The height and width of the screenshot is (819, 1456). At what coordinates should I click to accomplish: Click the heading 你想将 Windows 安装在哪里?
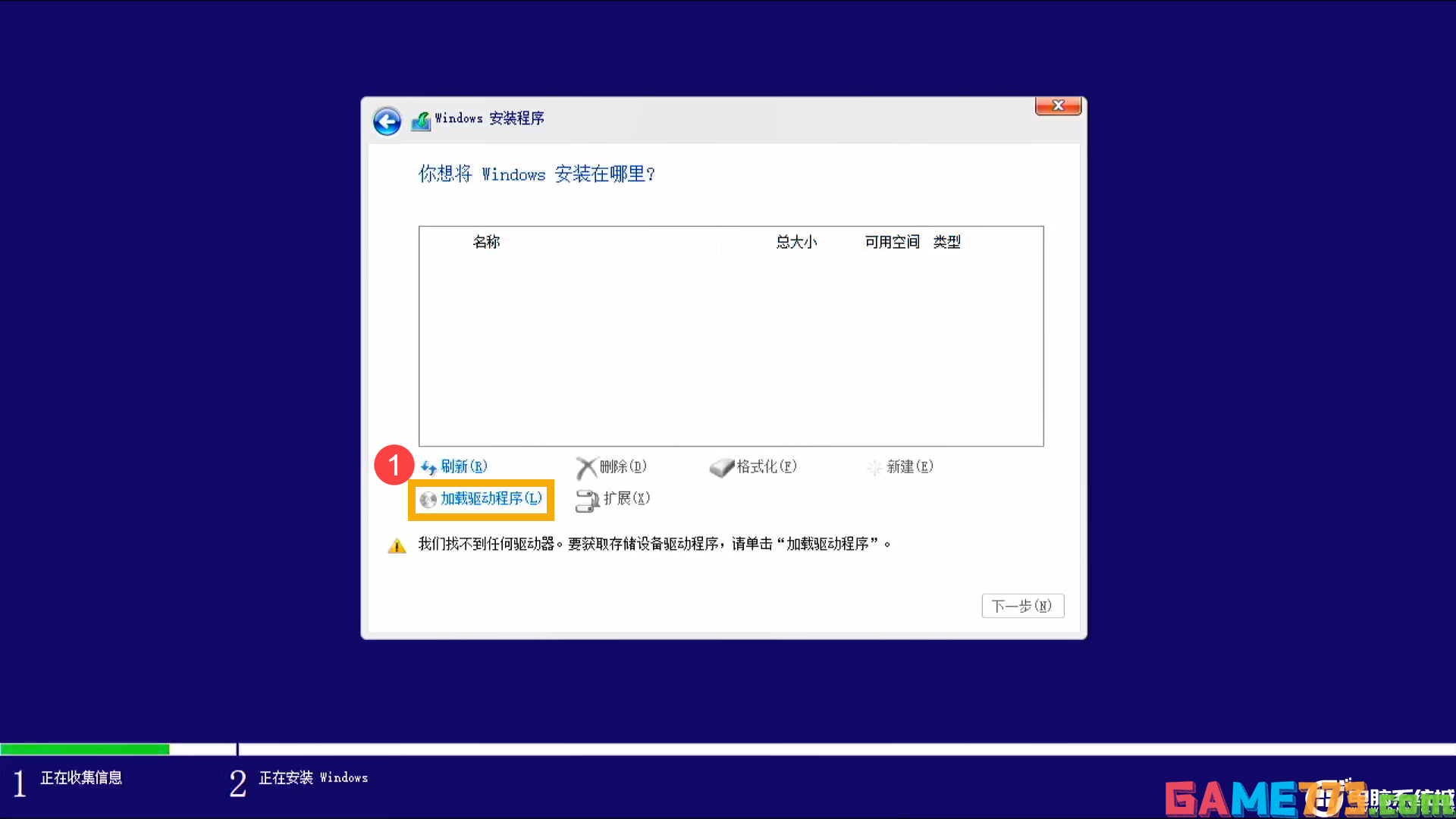[x=536, y=174]
